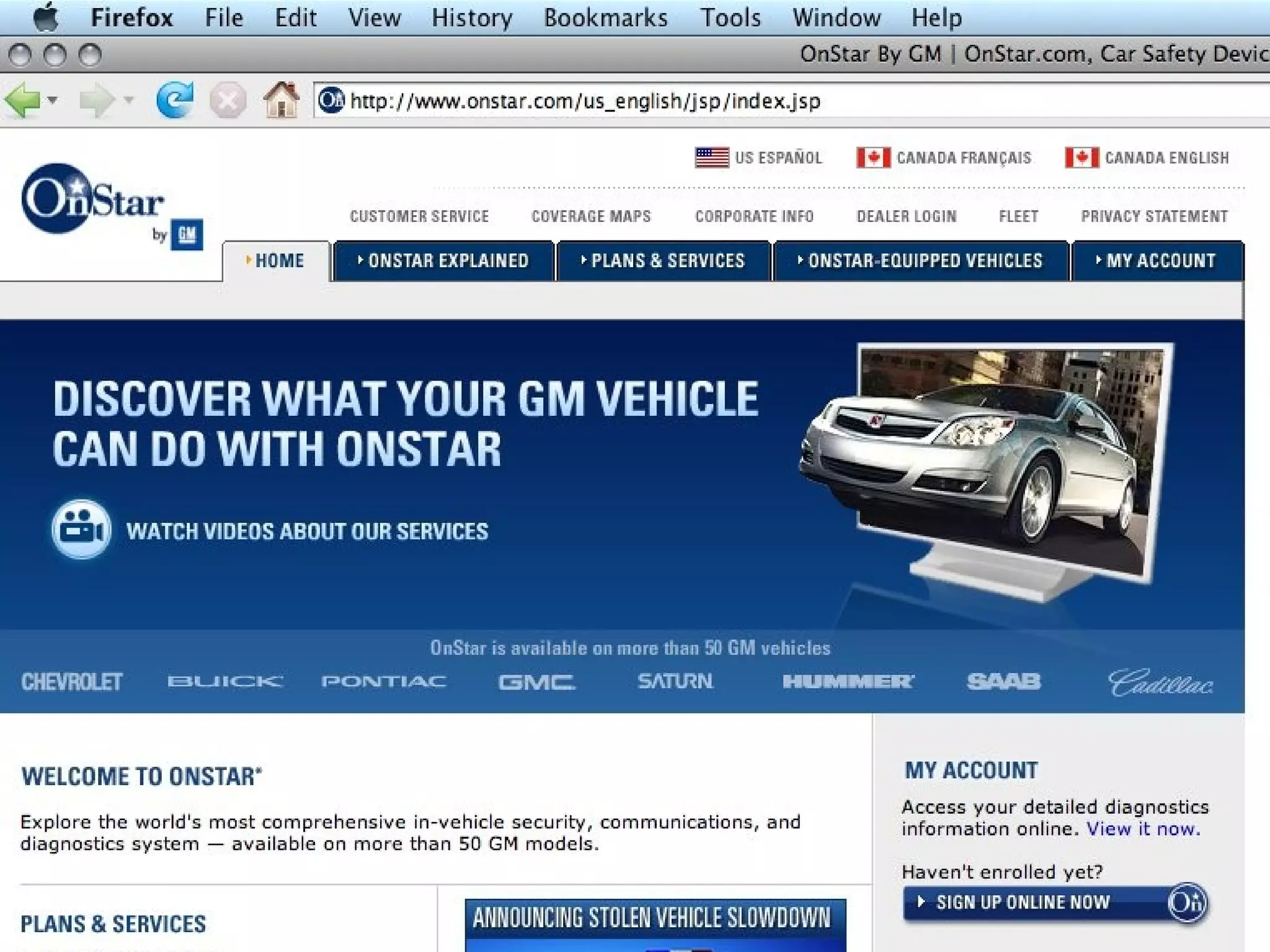1270x952 pixels.
Task: Click the Home house icon
Action: point(281,100)
